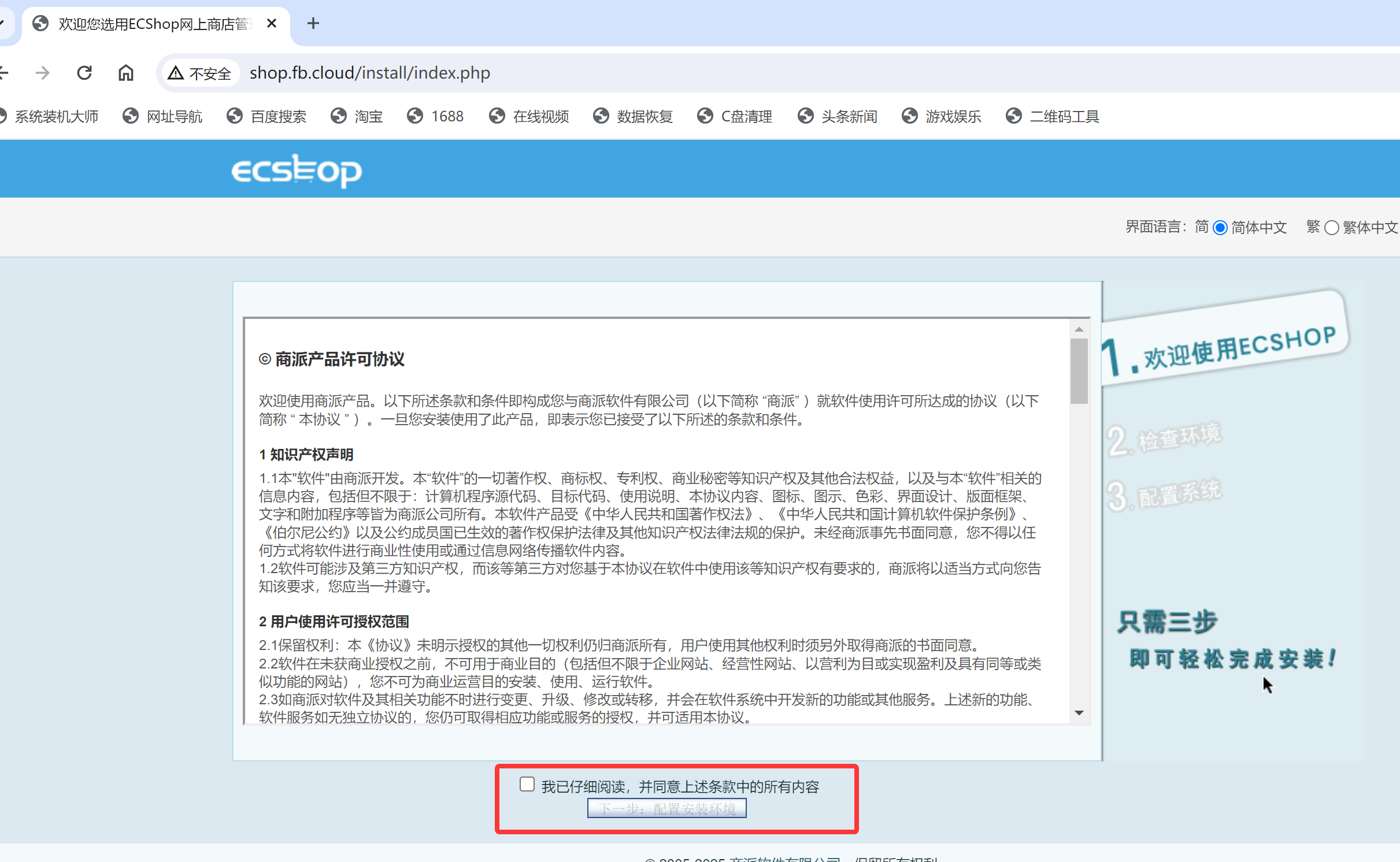Viewport: 1400px width, 862px height.
Task: Open the 1688 bookmark
Action: (x=435, y=116)
